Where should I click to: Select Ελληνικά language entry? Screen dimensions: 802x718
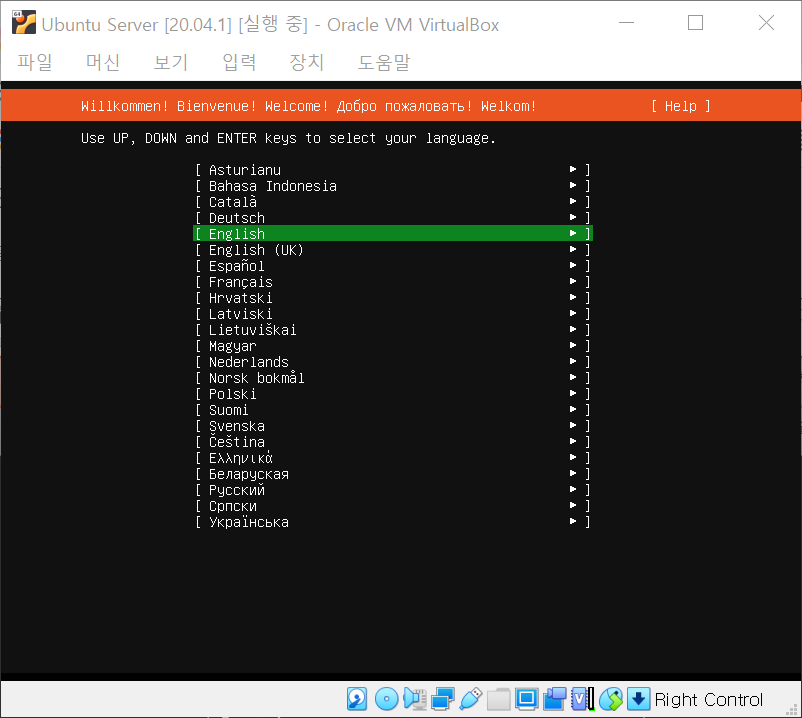tap(393, 458)
